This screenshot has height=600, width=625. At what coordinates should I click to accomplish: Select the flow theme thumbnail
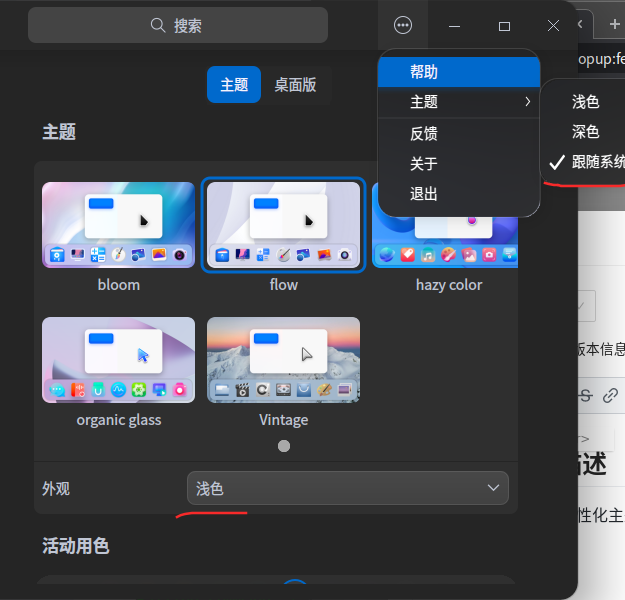pos(283,225)
